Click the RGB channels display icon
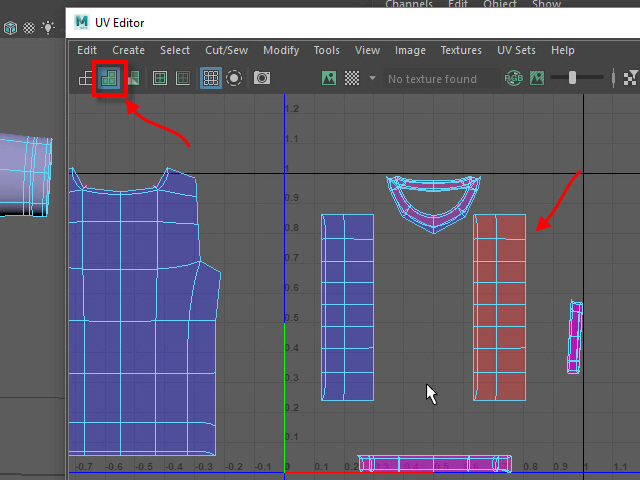 [x=513, y=78]
